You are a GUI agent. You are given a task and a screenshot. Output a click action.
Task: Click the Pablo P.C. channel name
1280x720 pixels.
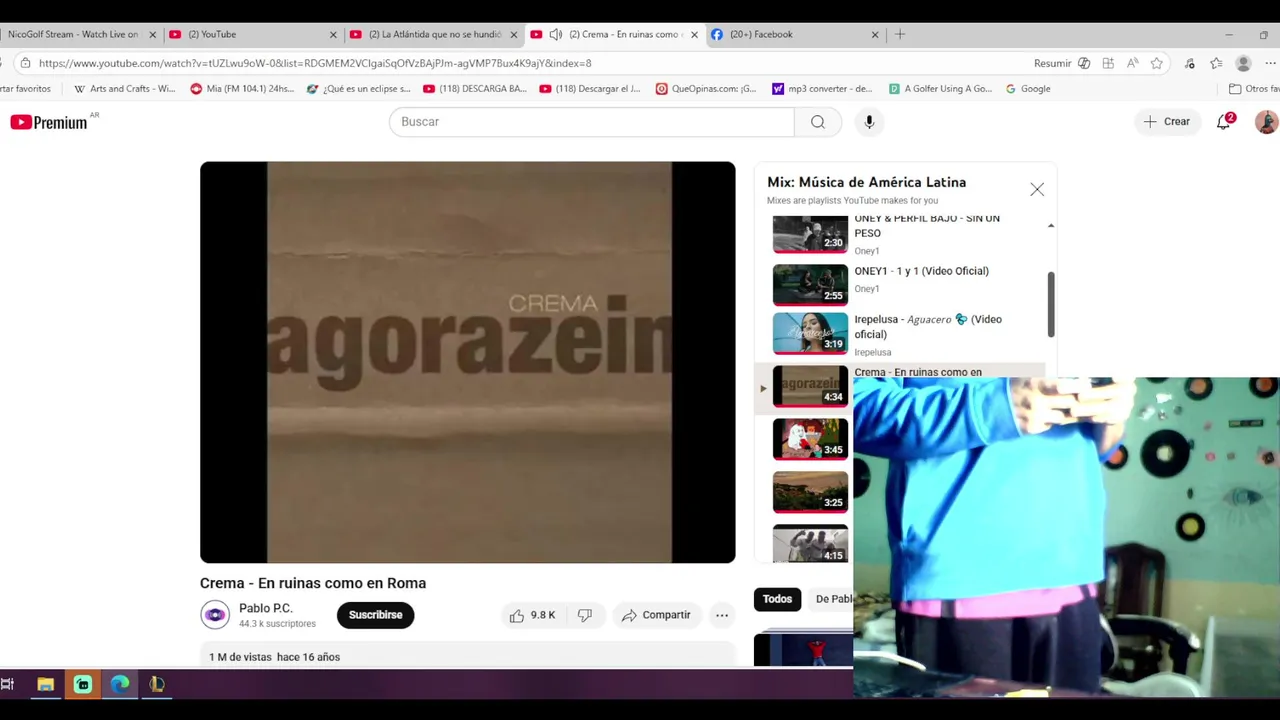tap(265, 608)
